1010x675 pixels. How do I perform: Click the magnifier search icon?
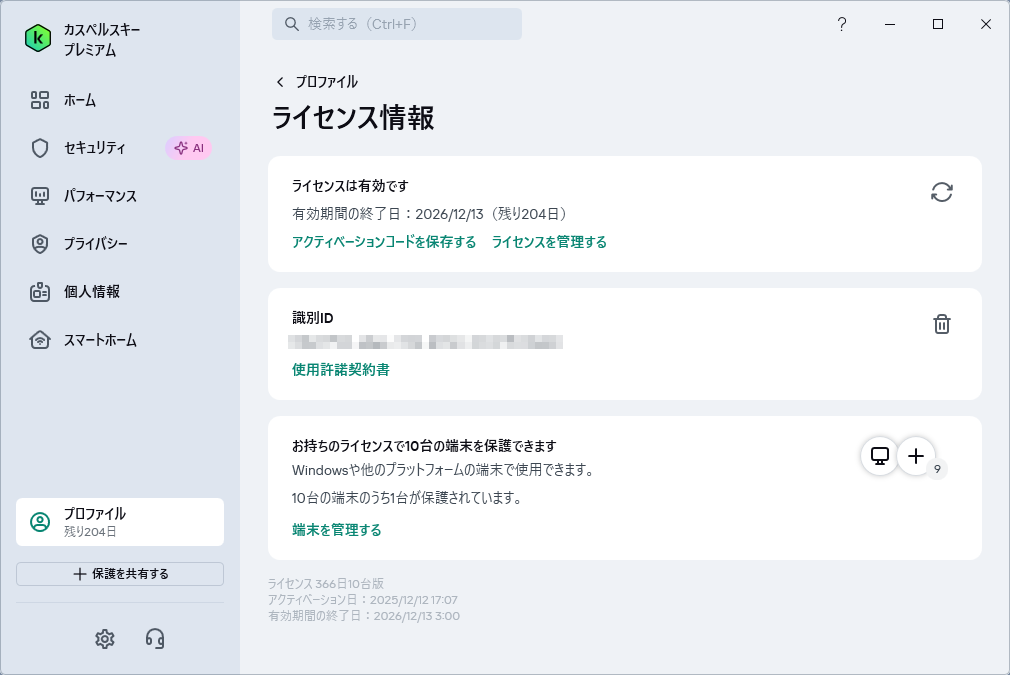click(292, 24)
